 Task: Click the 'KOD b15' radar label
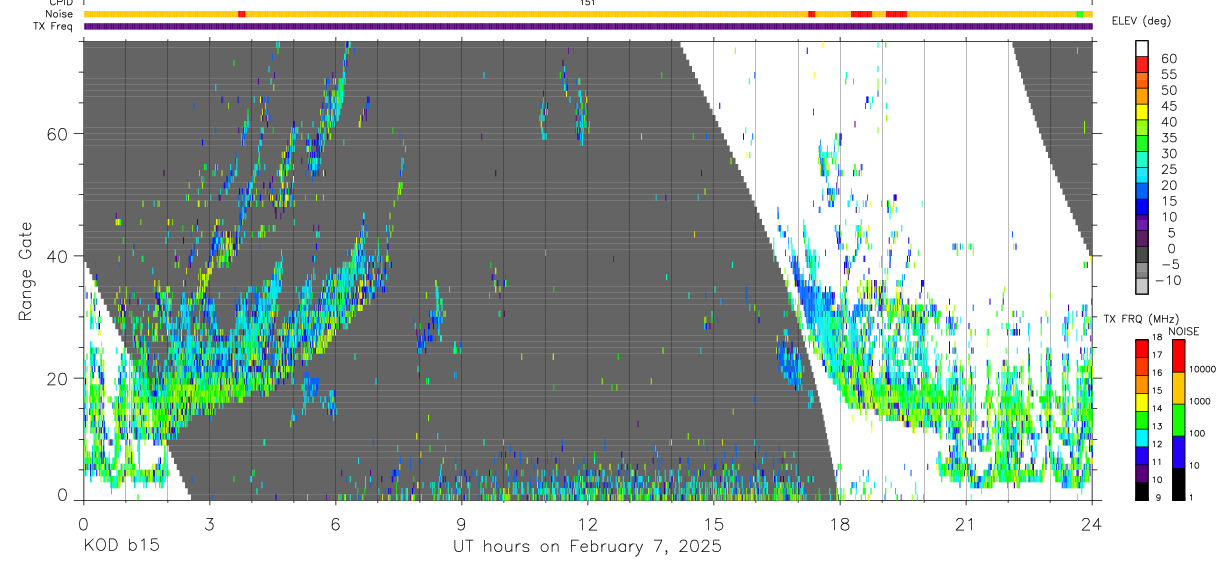point(121,546)
